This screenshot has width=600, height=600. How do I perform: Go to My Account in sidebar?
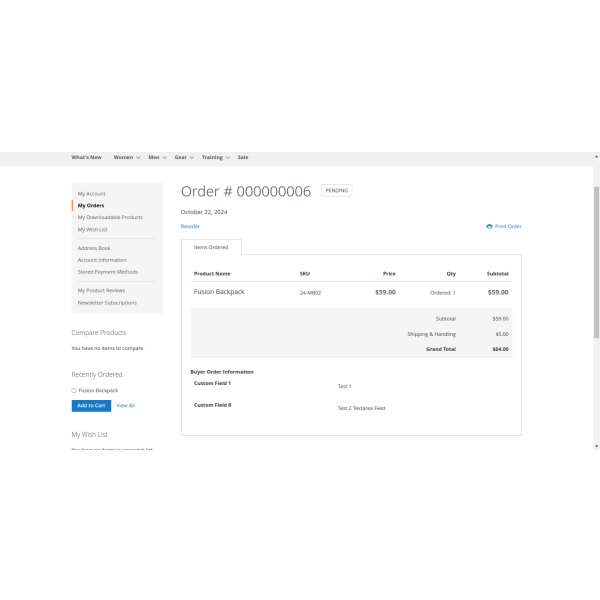92,193
